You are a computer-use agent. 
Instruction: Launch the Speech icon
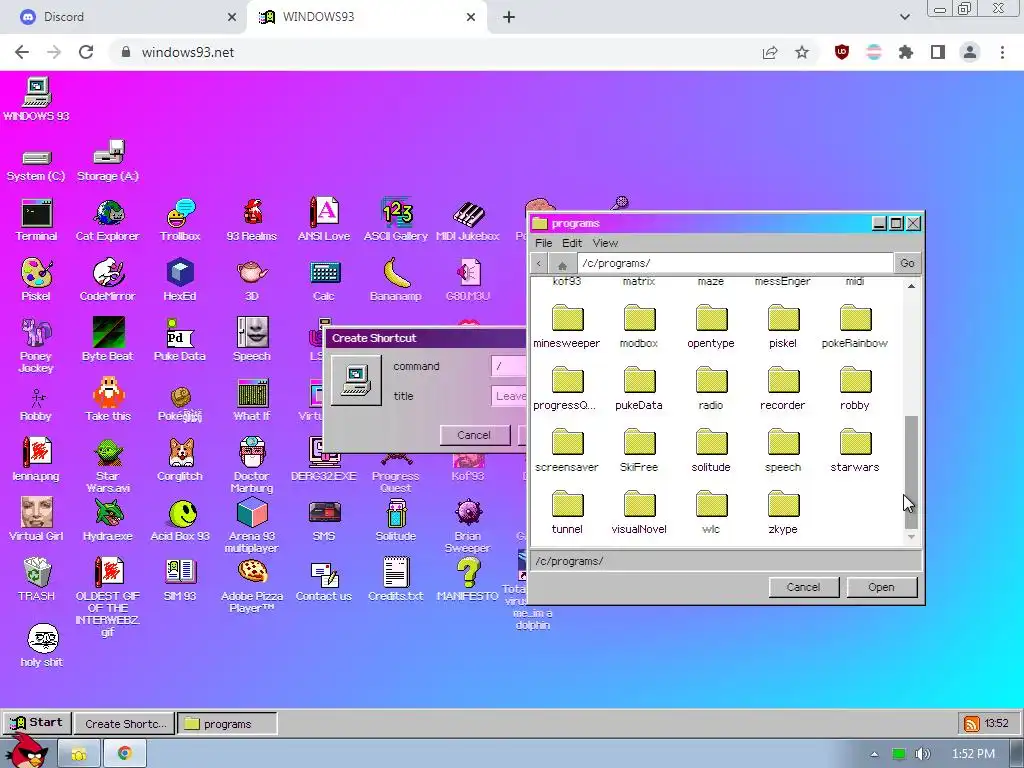pyautogui.click(x=252, y=339)
